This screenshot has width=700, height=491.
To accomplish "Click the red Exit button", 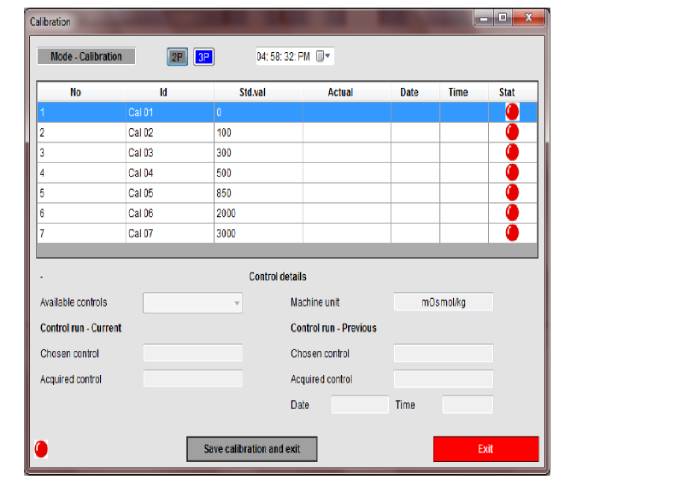I will [486, 449].
